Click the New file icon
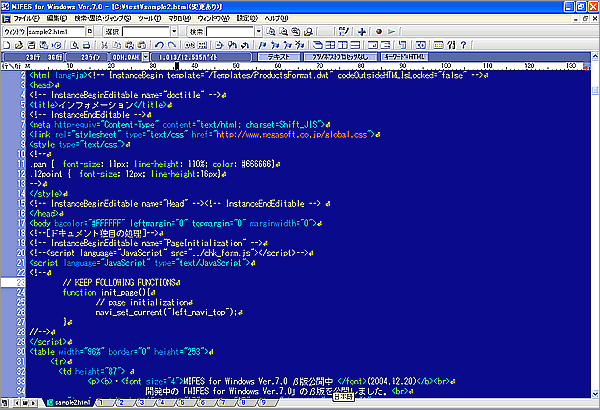The width and height of the screenshot is (600, 410). 7,45
